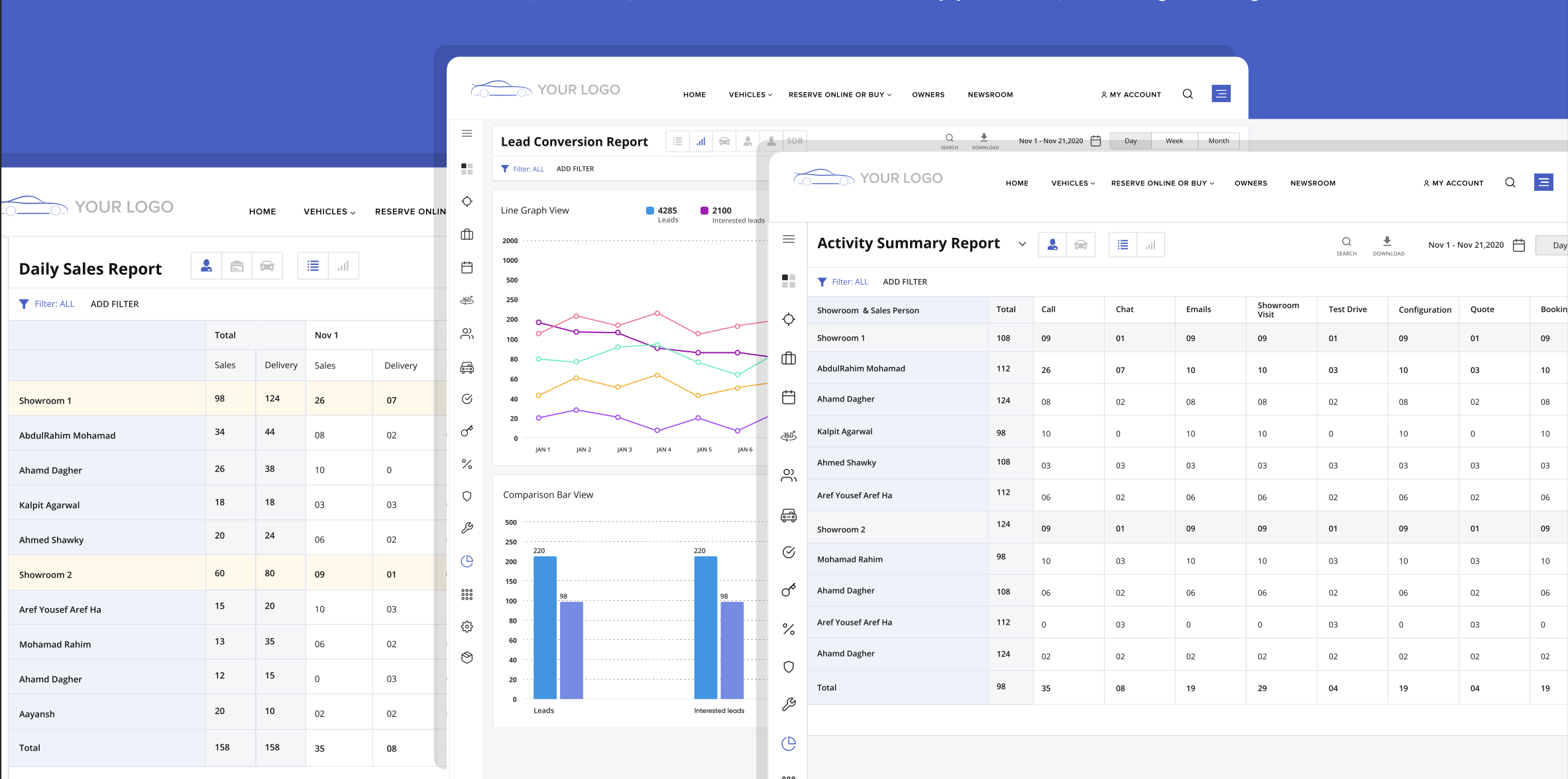This screenshot has width=1568, height=779.
Task: Open the calendar icon in the left sidebar
Action: coord(467,268)
